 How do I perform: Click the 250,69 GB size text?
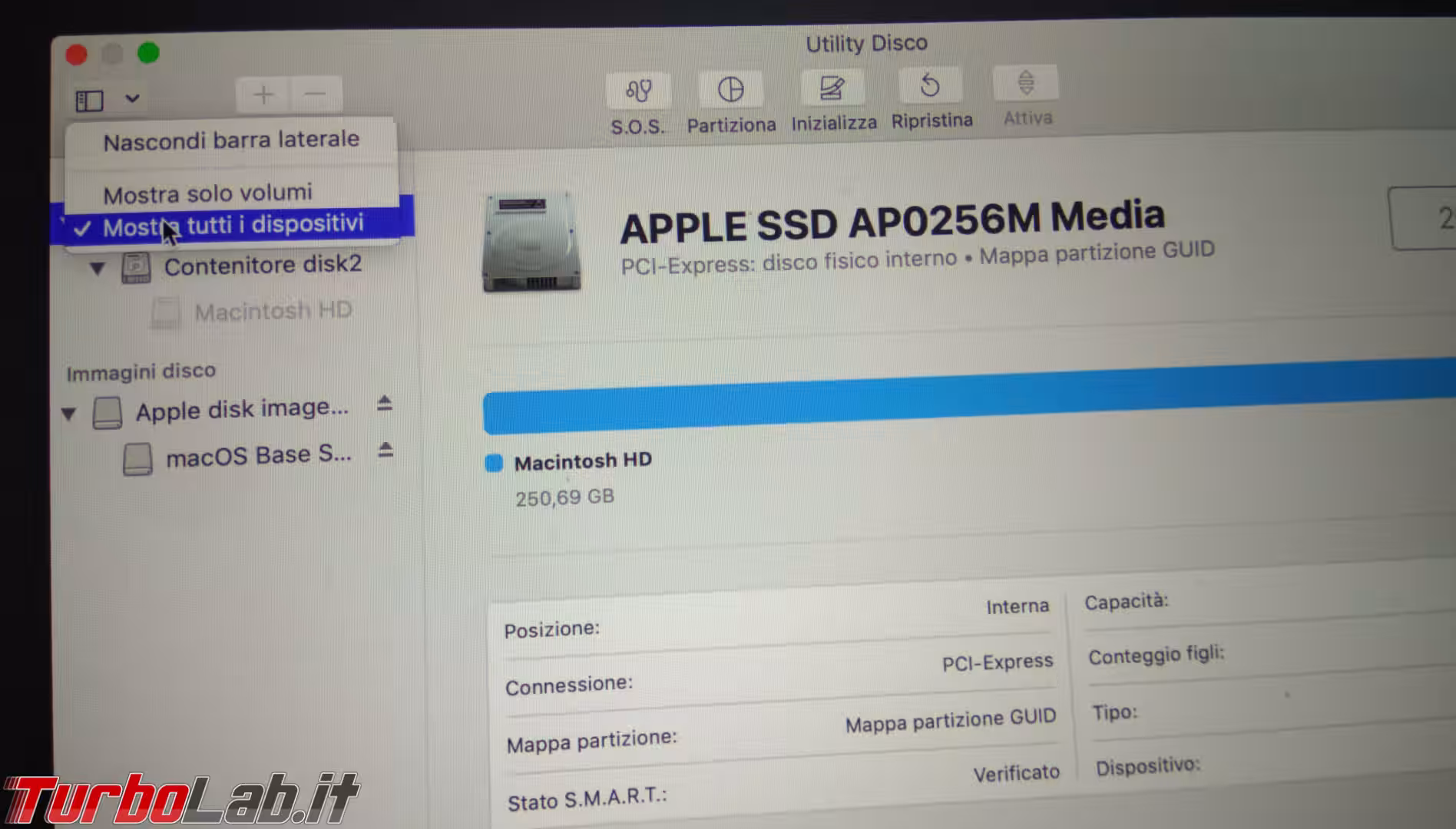pyautogui.click(x=564, y=497)
